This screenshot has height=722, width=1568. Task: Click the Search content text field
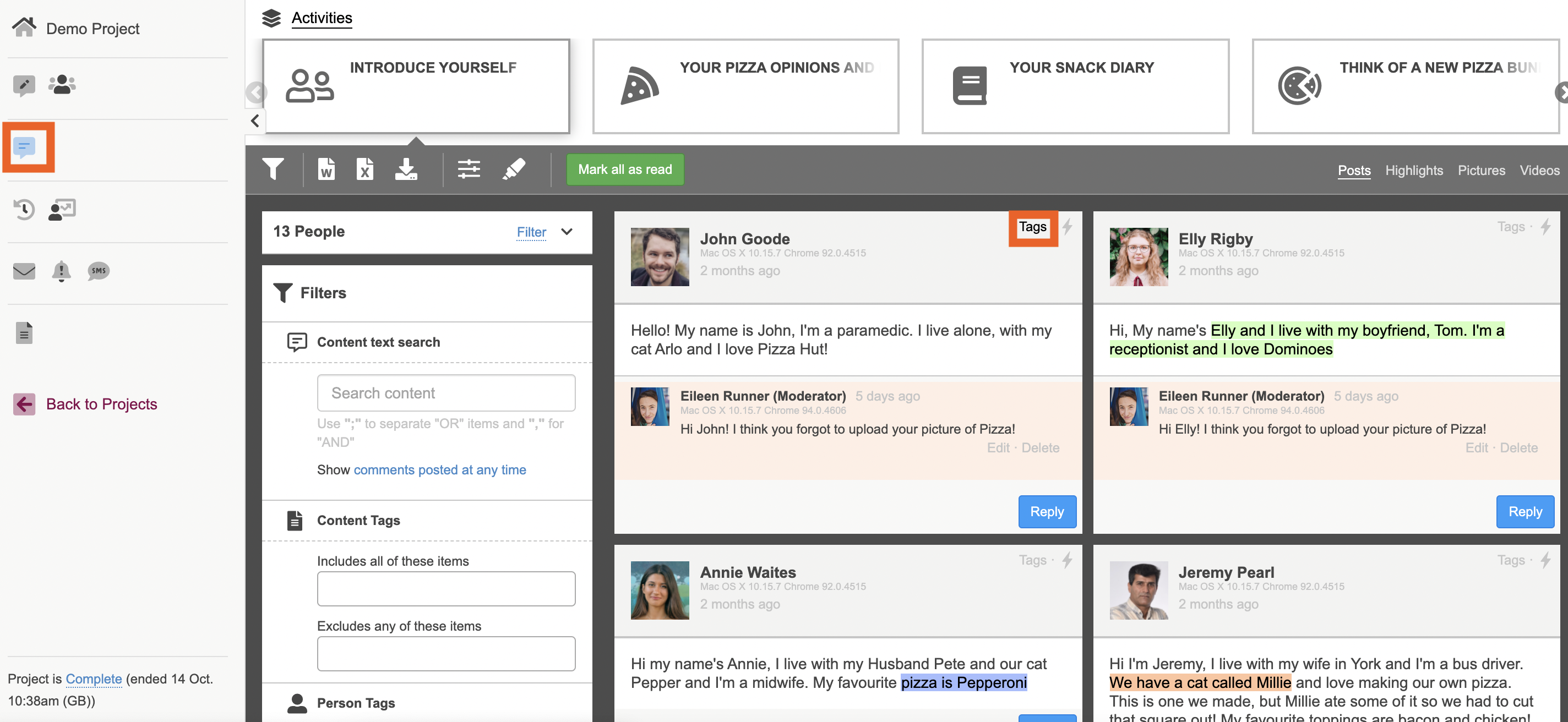pos(445,393)
